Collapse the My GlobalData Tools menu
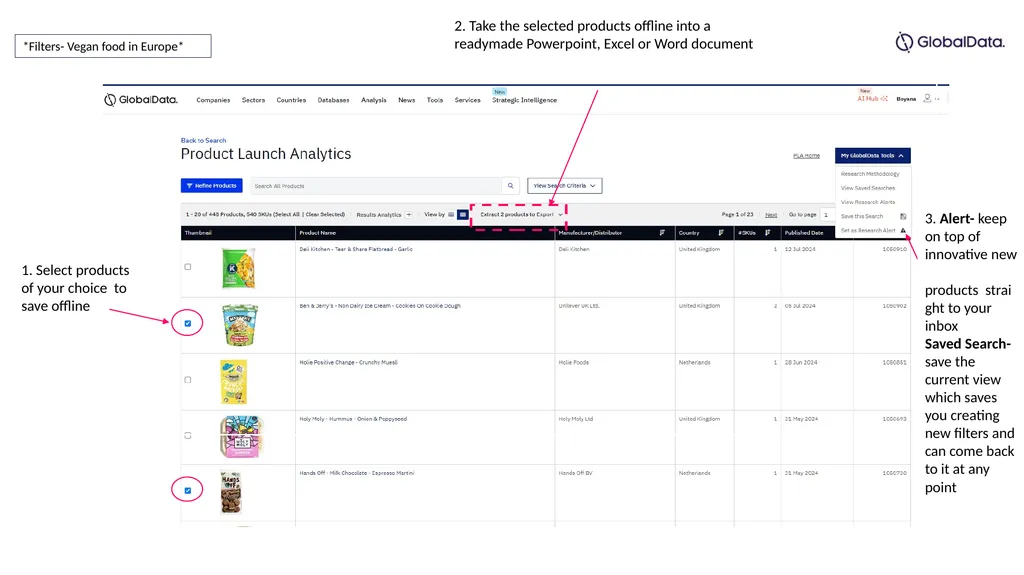 tap(872, 156)
